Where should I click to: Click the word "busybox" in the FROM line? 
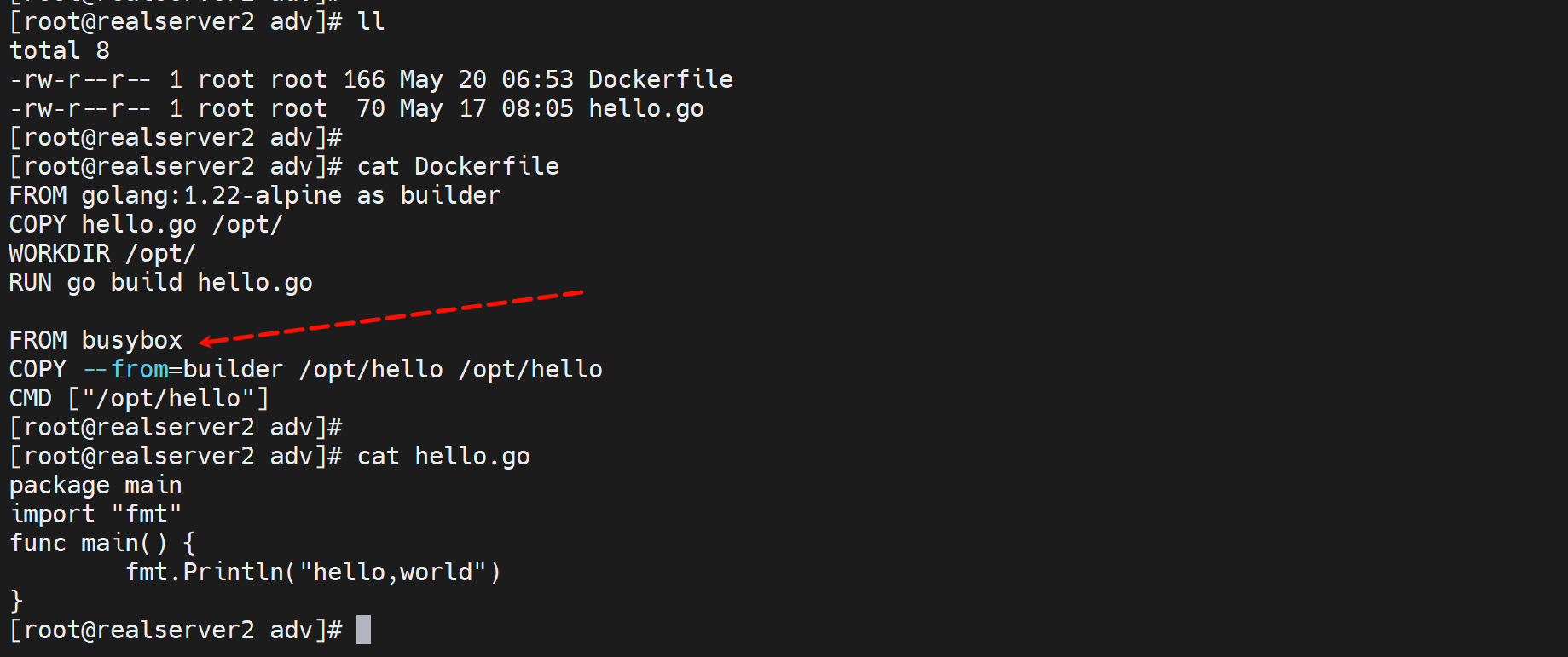pos(131,341)
